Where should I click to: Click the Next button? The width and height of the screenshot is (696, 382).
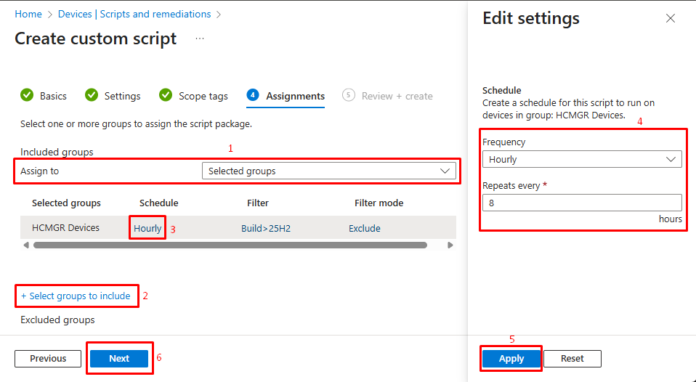119,358
